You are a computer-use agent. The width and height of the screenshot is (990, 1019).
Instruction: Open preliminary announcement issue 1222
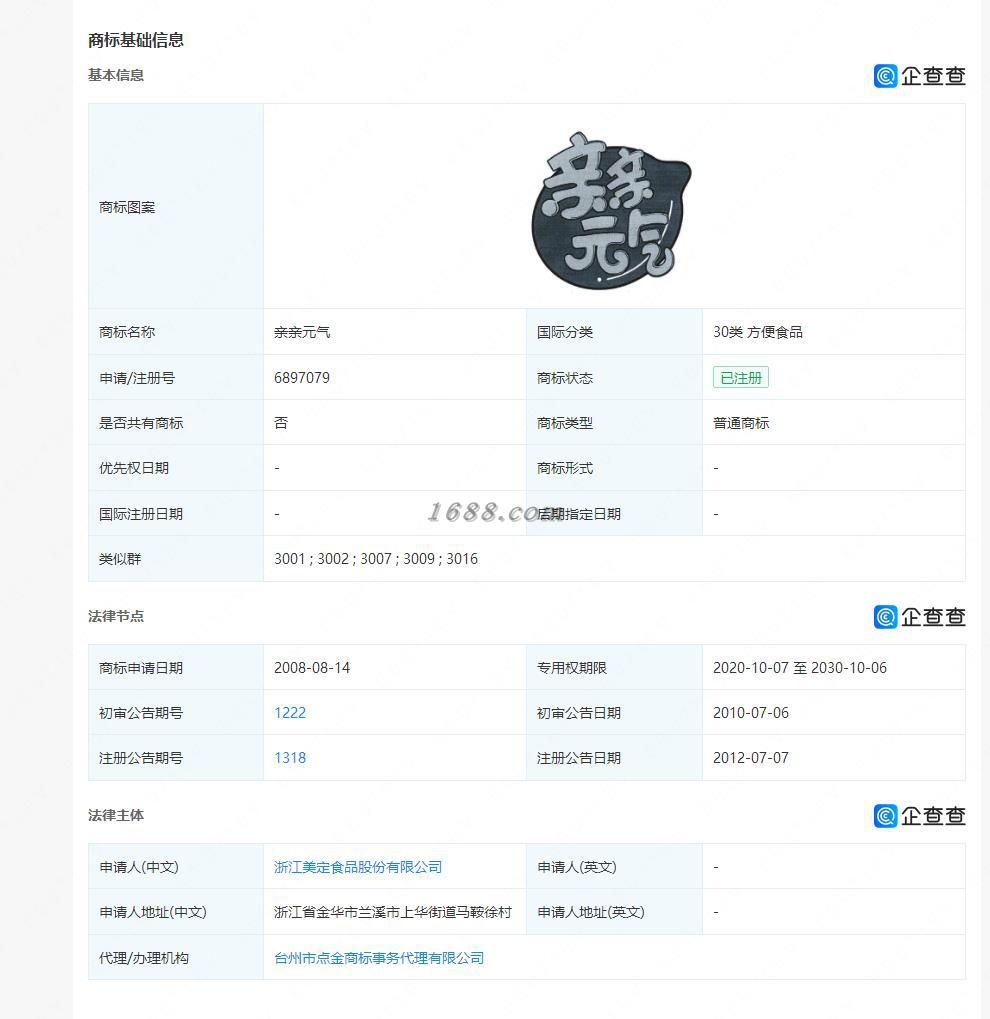click(290, 713)
